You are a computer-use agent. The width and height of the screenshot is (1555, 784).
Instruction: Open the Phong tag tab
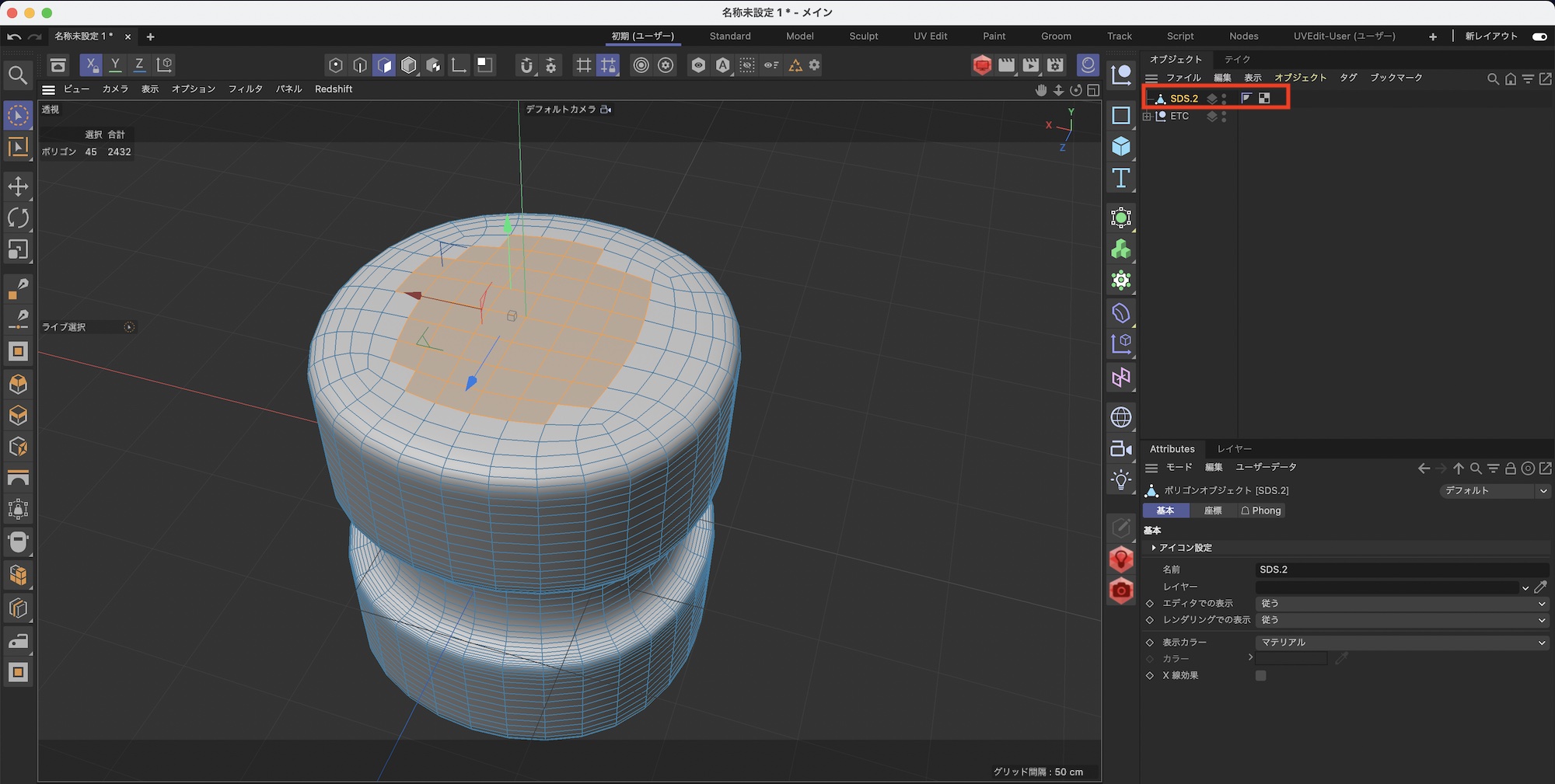tap(1261, 510)
